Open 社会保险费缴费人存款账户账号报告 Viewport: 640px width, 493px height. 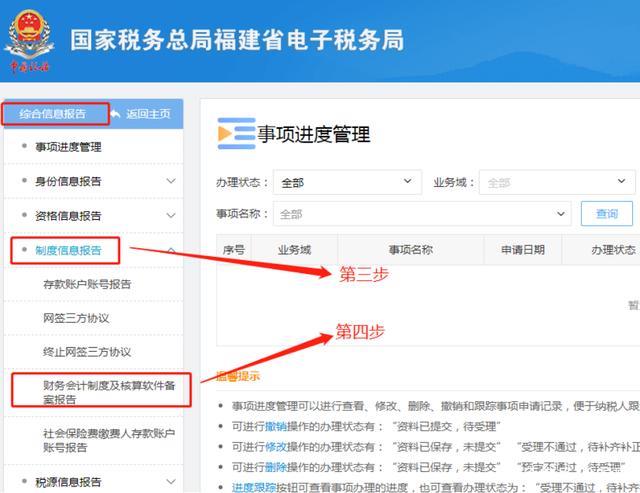click(108, 441)
